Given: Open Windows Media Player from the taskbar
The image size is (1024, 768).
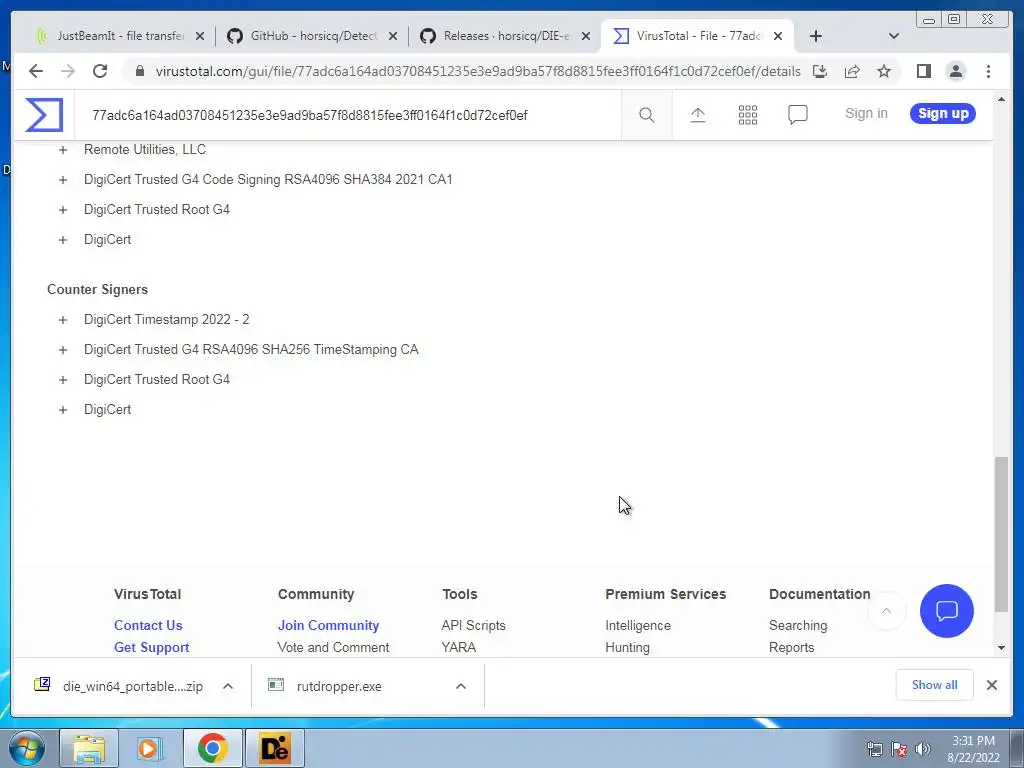Looking at the screenshot, I should point(149,748).
